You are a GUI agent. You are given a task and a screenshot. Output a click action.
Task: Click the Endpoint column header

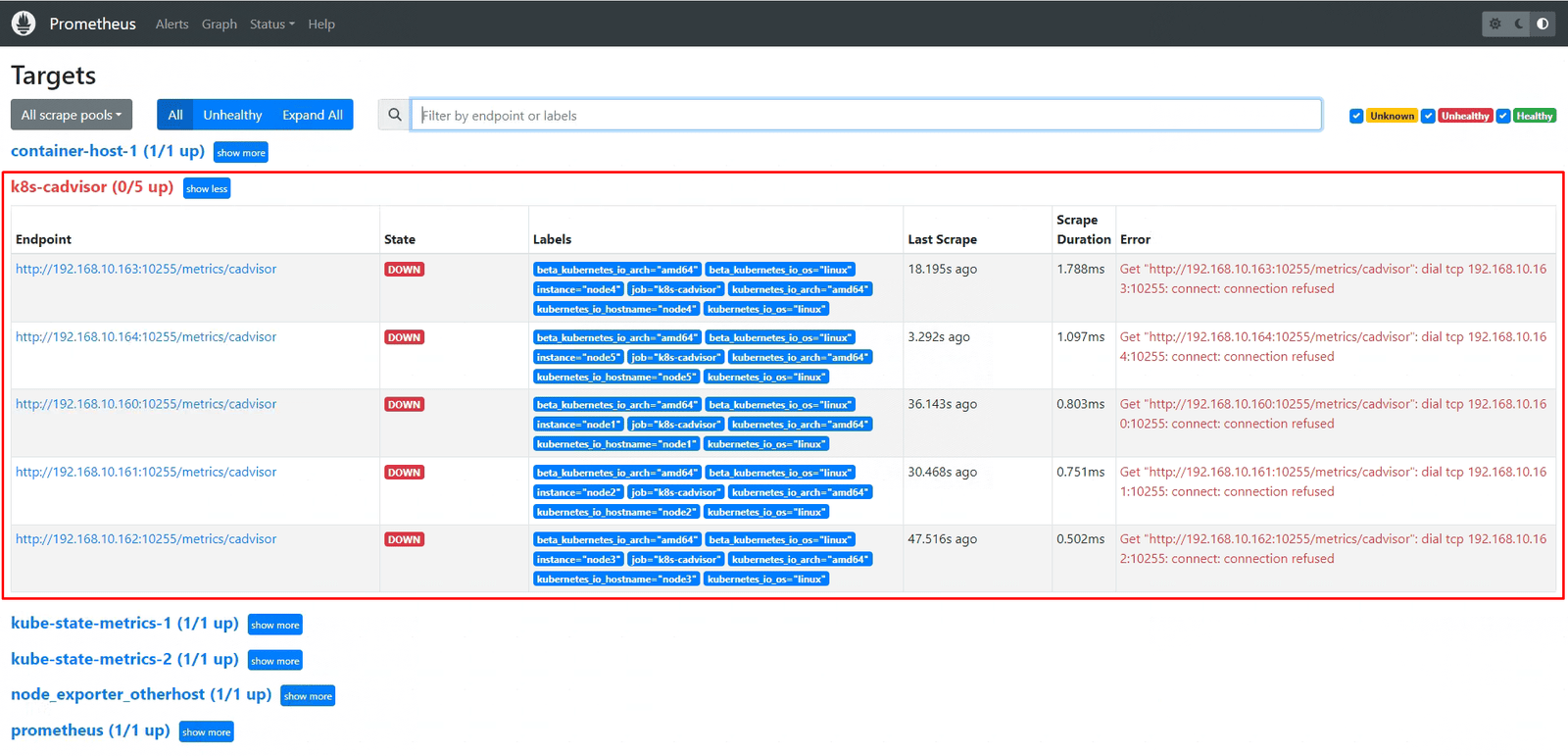coord(44,239)
